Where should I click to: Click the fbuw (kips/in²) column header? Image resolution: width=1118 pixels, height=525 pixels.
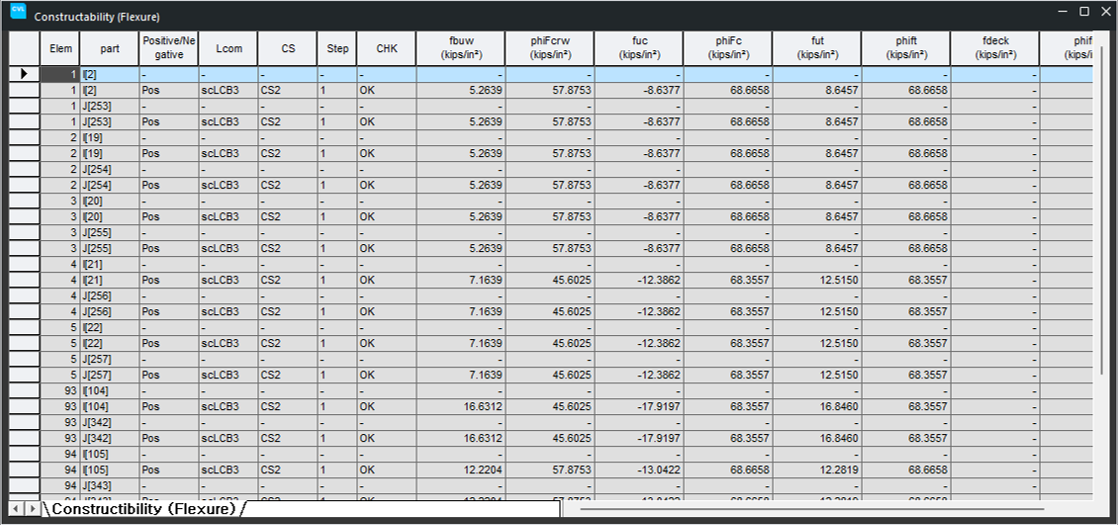click(x=461, y=49)
